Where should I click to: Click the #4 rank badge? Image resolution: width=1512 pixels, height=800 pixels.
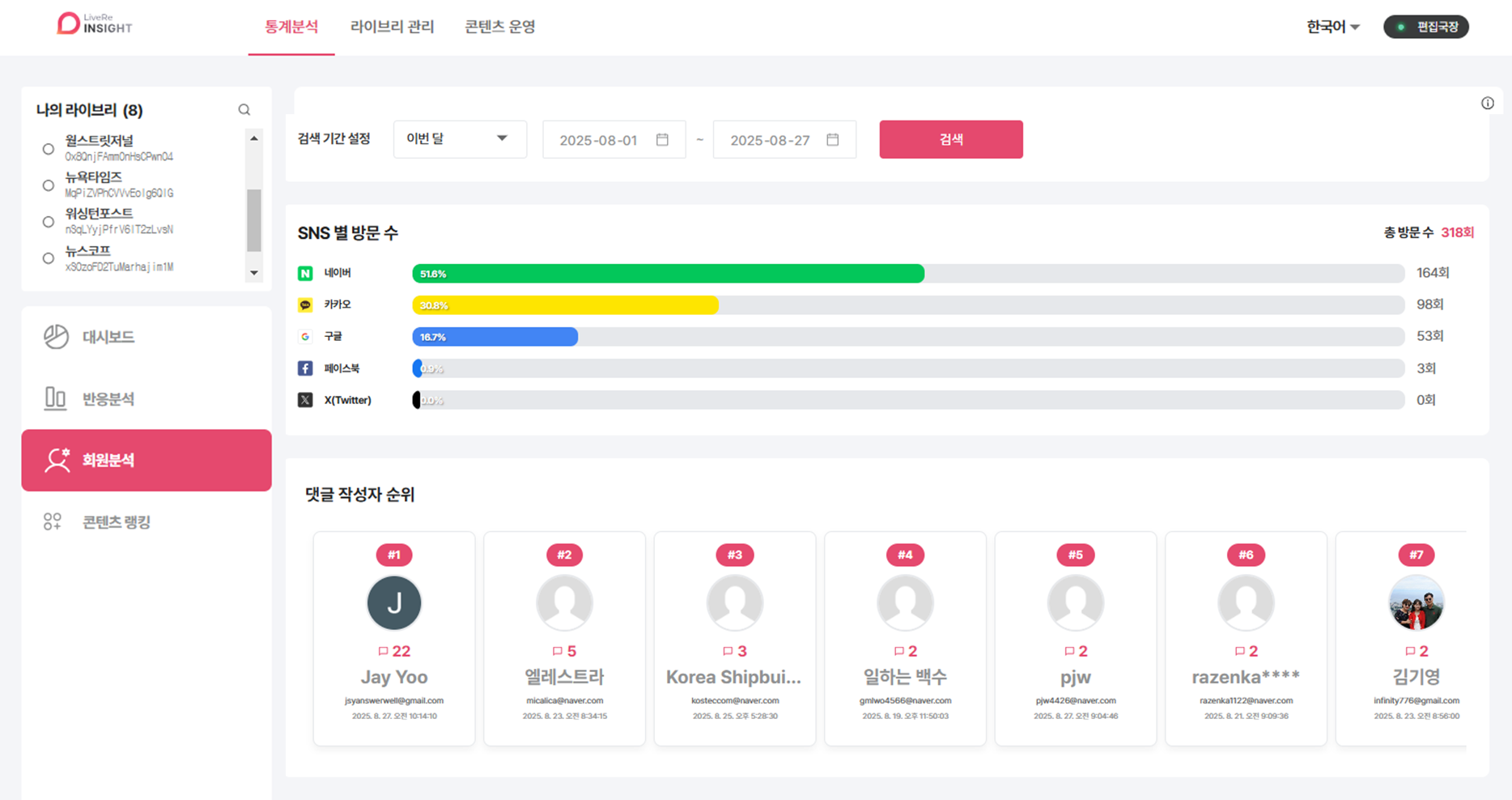pyautogui.click(x=905, y=555)
